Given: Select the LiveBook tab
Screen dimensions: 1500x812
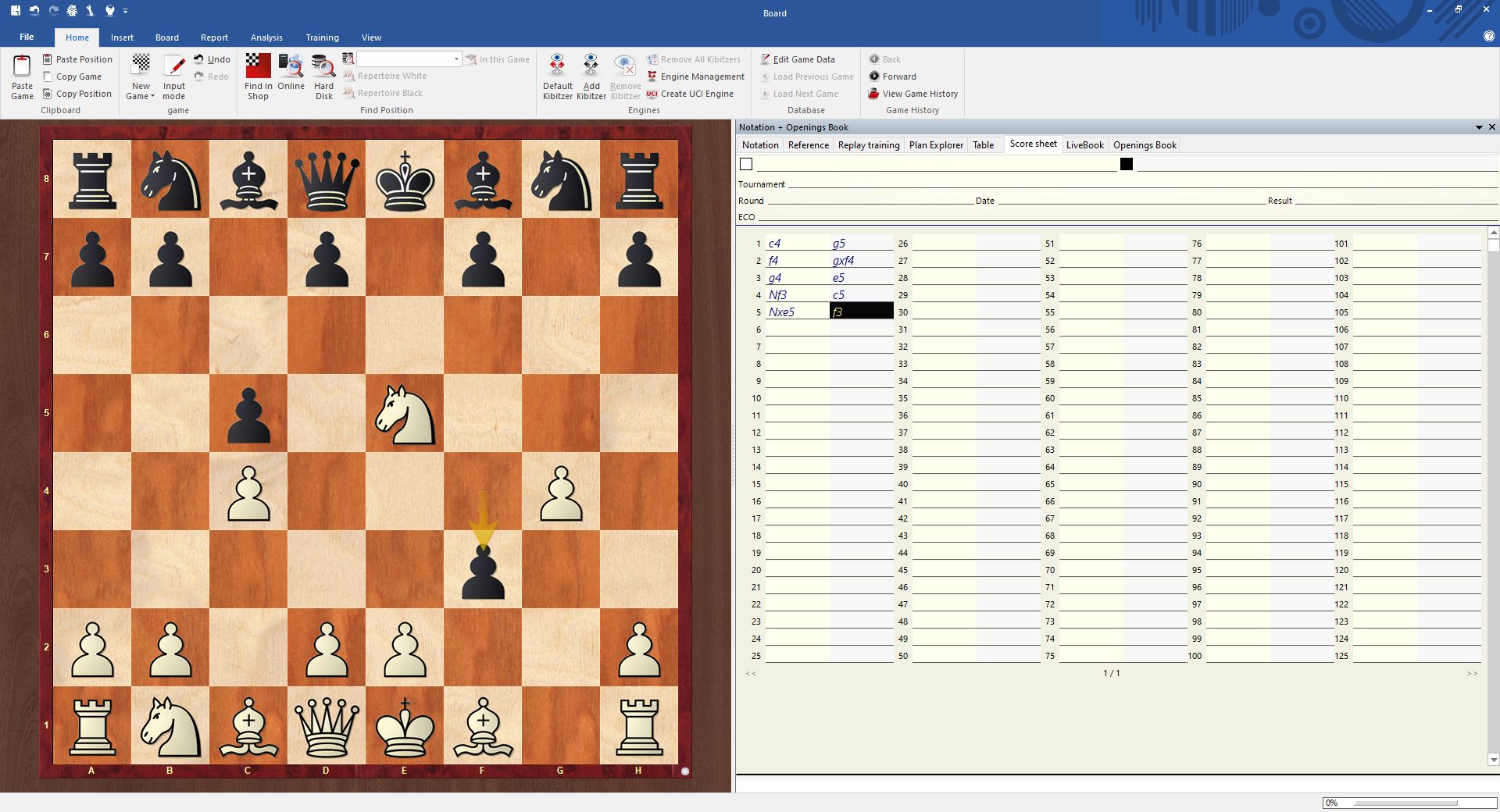Looking at the screenshot, I should [x=1084, y=145].
